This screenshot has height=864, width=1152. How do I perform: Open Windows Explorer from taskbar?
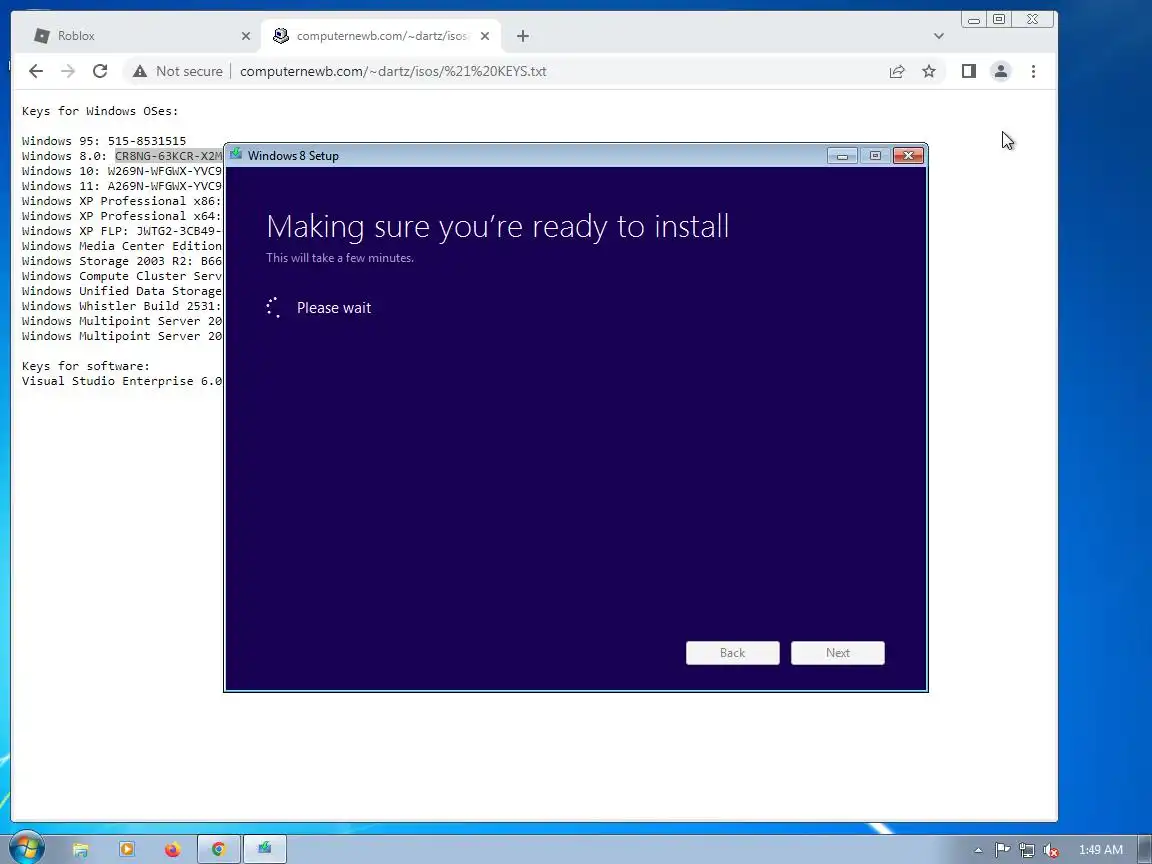(x=80, y=850)
